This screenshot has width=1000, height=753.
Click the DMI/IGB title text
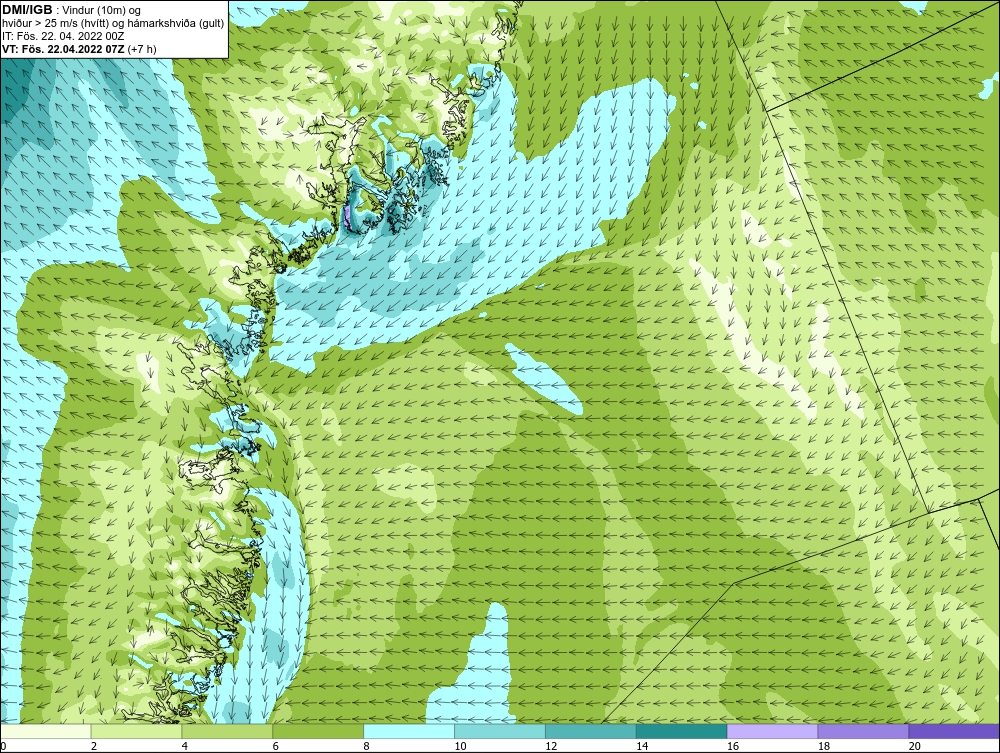27,10
